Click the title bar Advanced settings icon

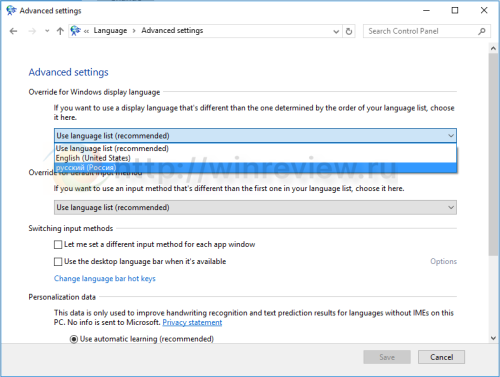coord(11,10)
